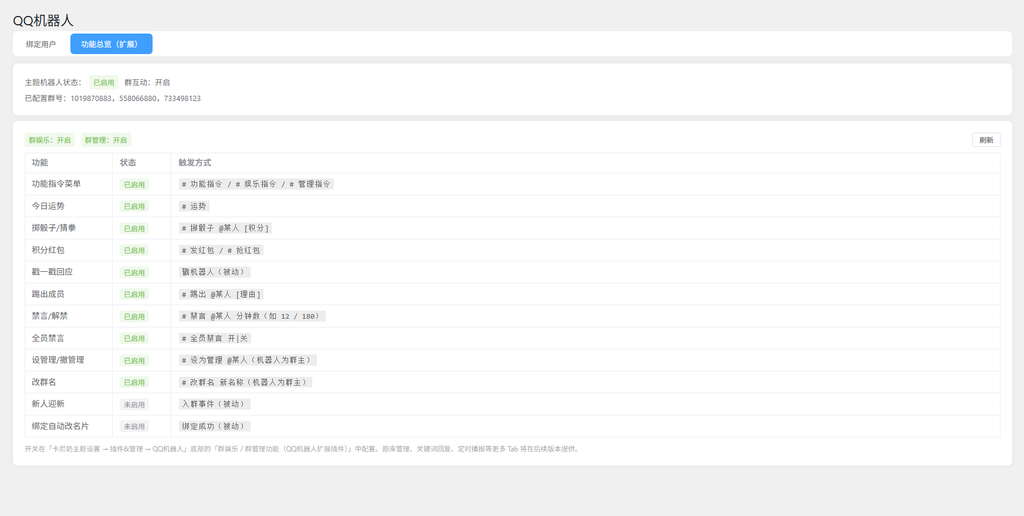Select the 功能总览（扩展） tab
Image resolution: width=1024 pixels, height=516 pixels.
[x=111, y=44]
